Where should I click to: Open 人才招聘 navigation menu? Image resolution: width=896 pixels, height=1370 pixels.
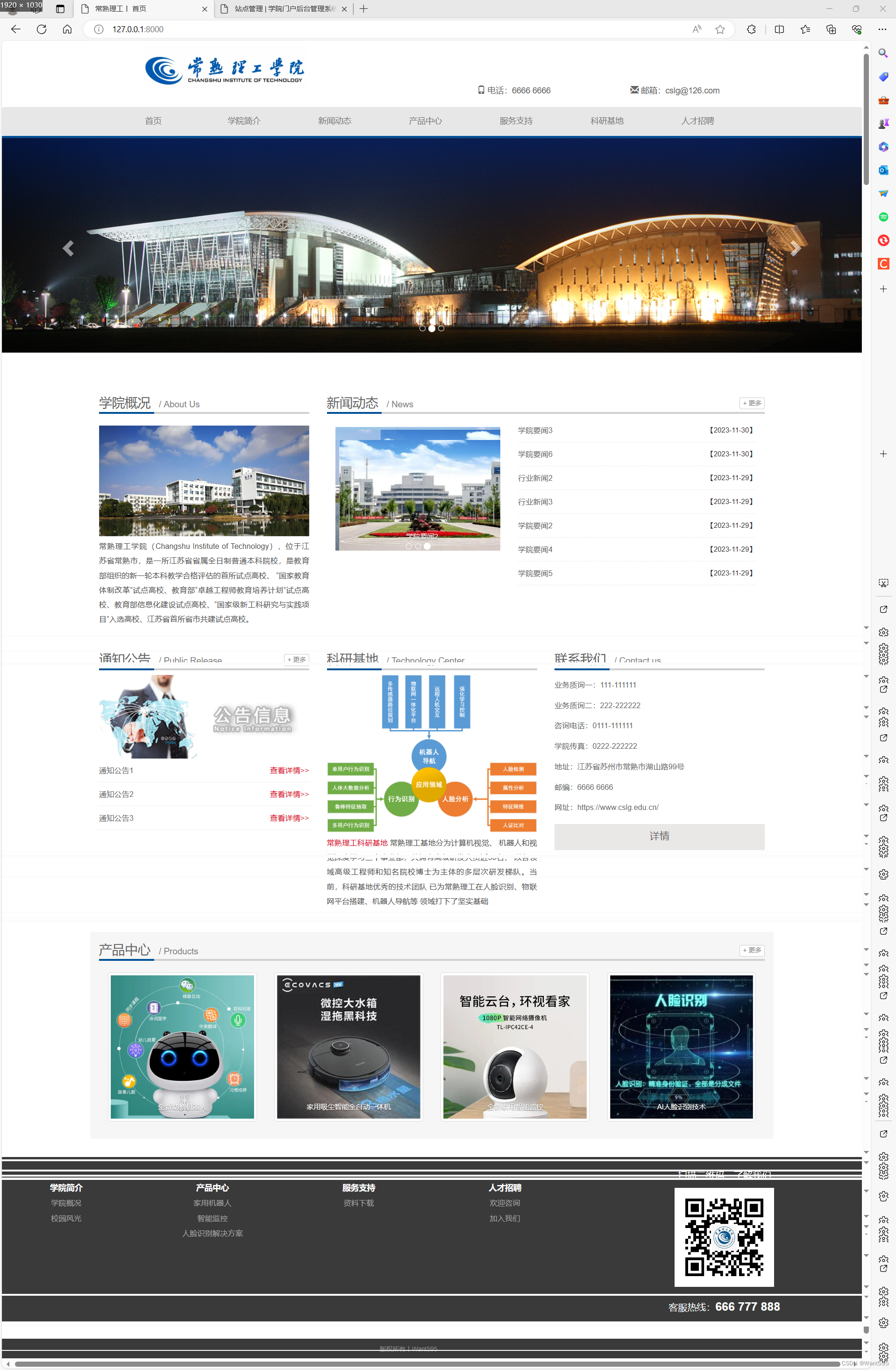coord(697,121)
